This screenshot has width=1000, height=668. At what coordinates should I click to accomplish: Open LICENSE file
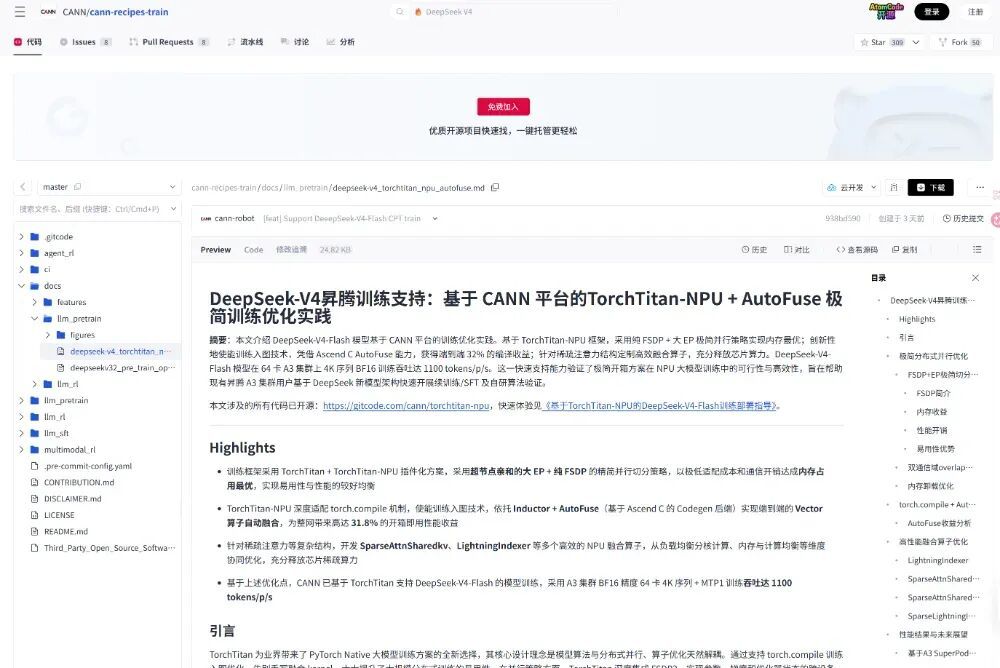[59, 515]
